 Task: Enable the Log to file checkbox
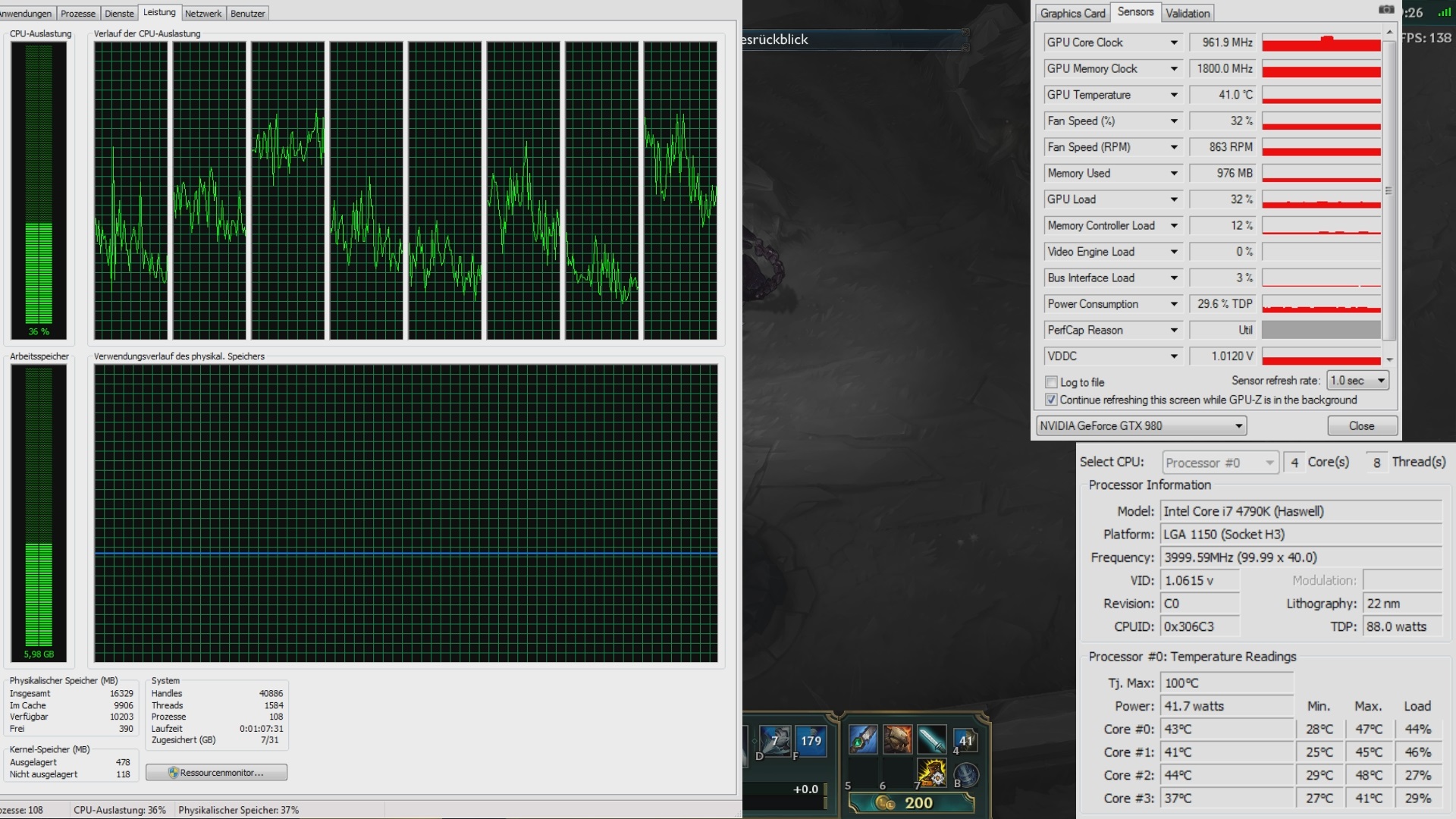(1051, 382)
